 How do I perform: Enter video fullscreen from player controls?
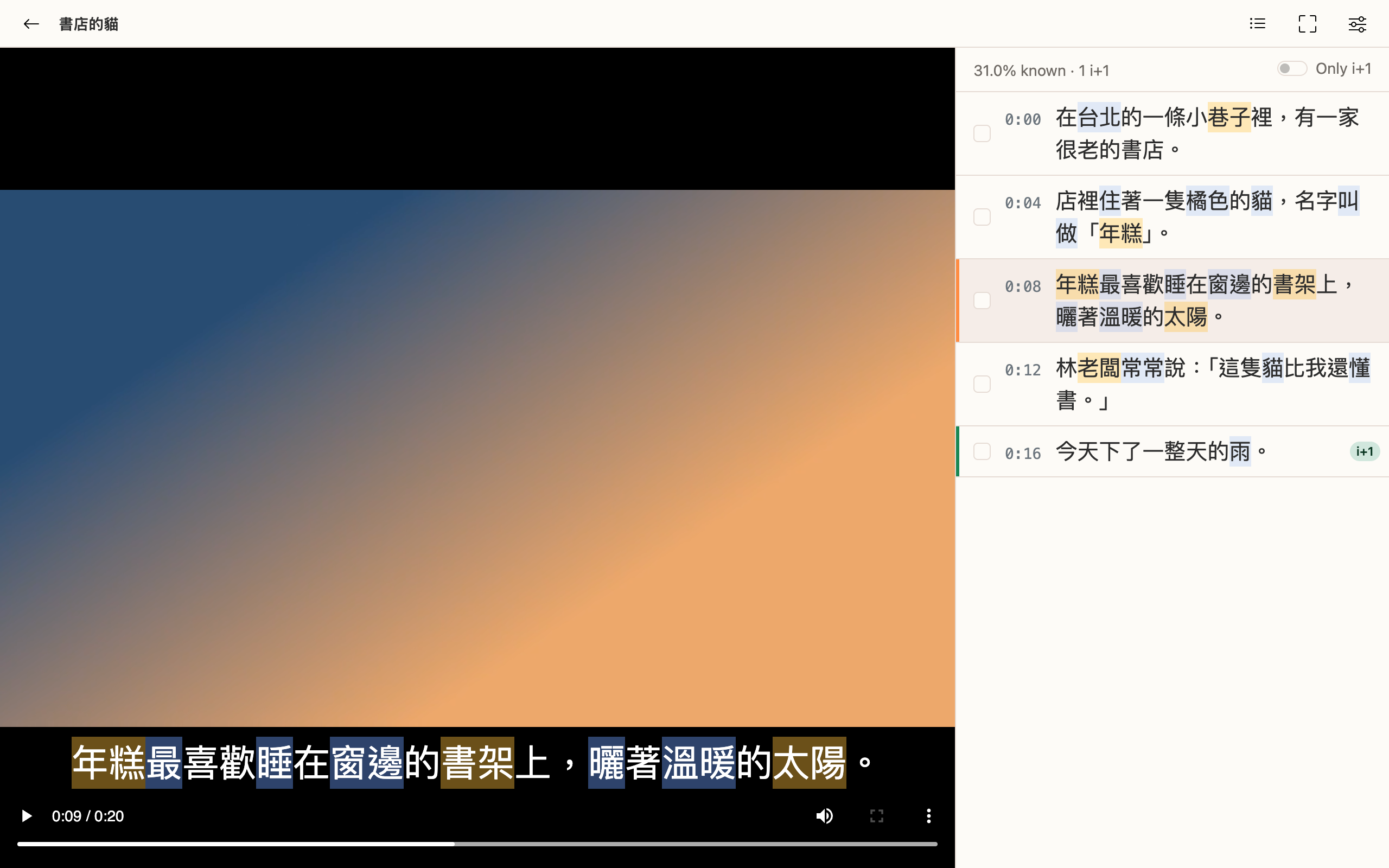coord(876,816)
